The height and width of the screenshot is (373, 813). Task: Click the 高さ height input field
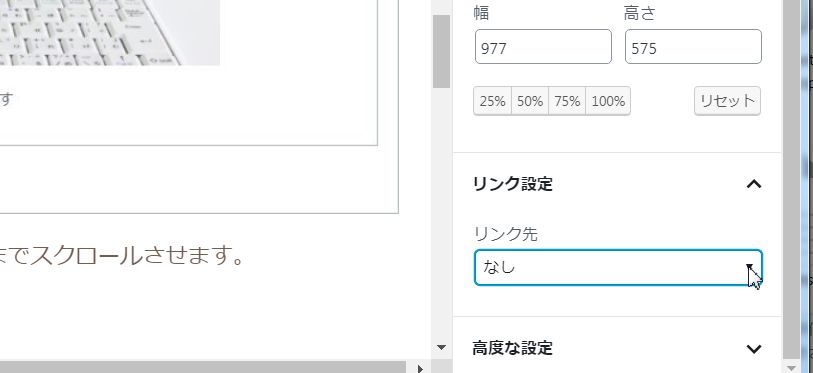(x=693, y=47)
